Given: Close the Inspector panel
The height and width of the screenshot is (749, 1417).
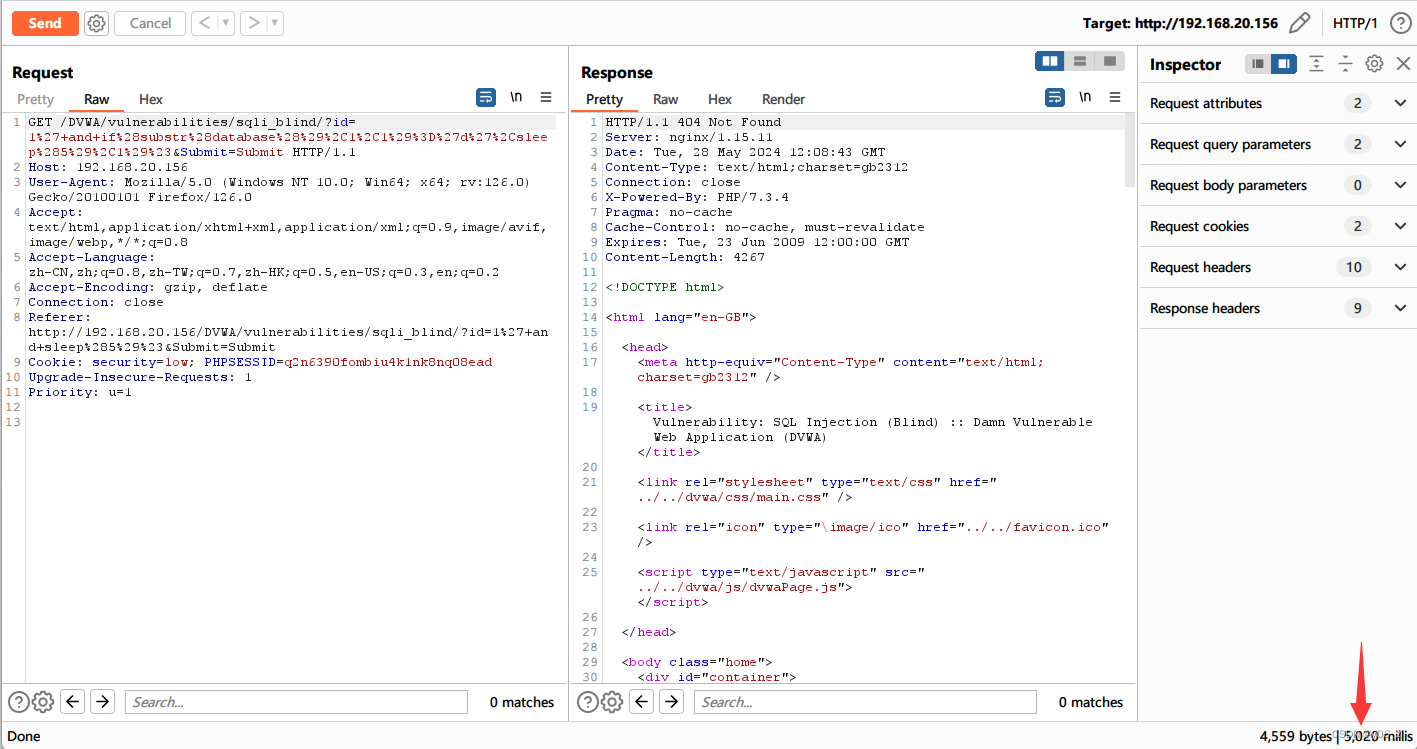Looking at the screenshot, I should (x=1403, y=64).
